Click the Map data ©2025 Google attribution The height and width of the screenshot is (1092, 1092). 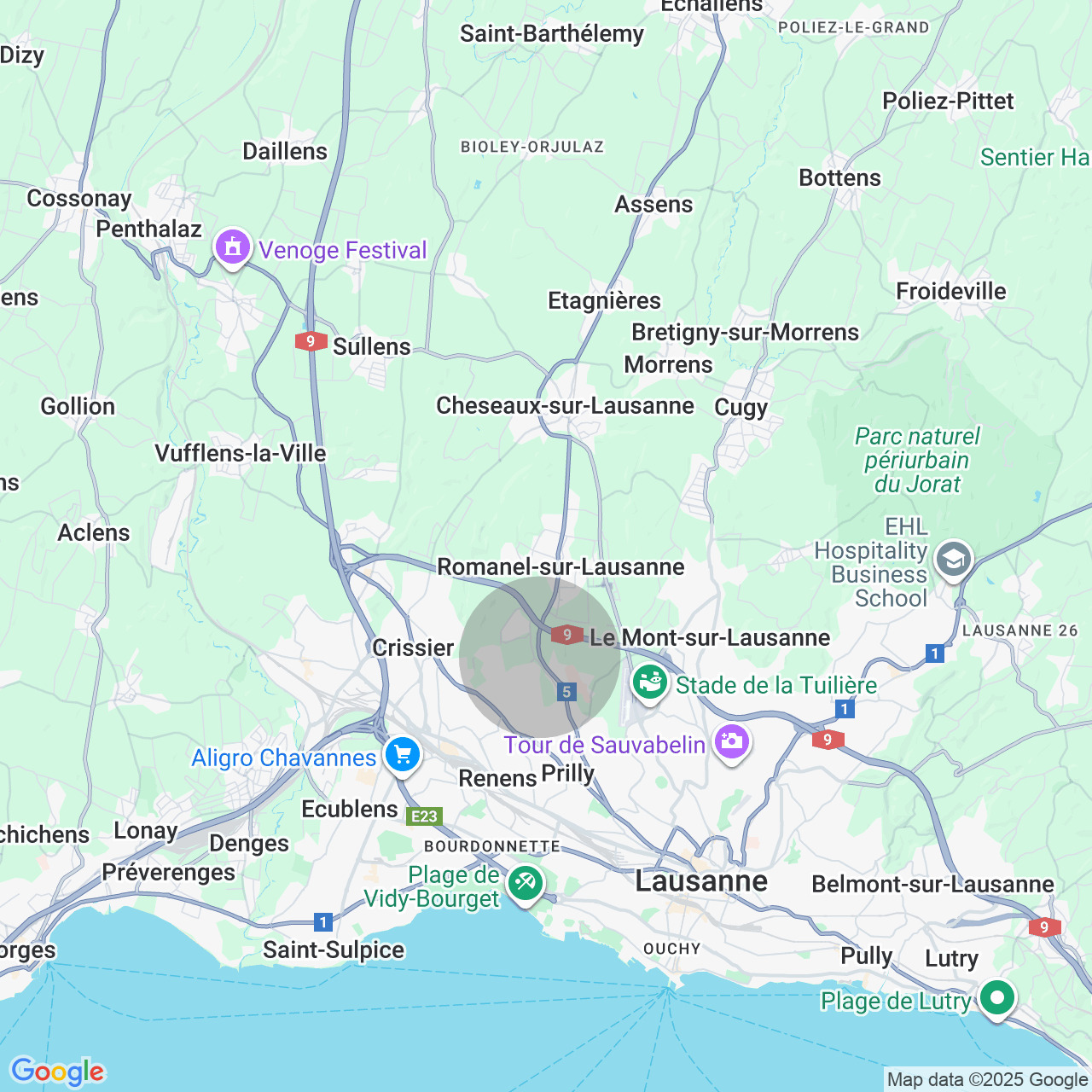(987, 1080)
